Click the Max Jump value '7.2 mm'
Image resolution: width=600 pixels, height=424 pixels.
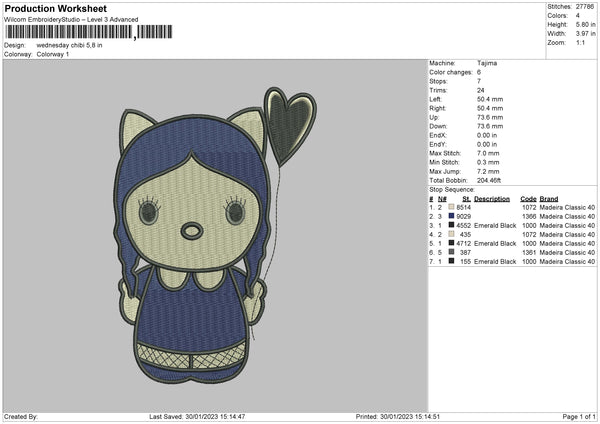pyautogui.click(x=488, y=171)
